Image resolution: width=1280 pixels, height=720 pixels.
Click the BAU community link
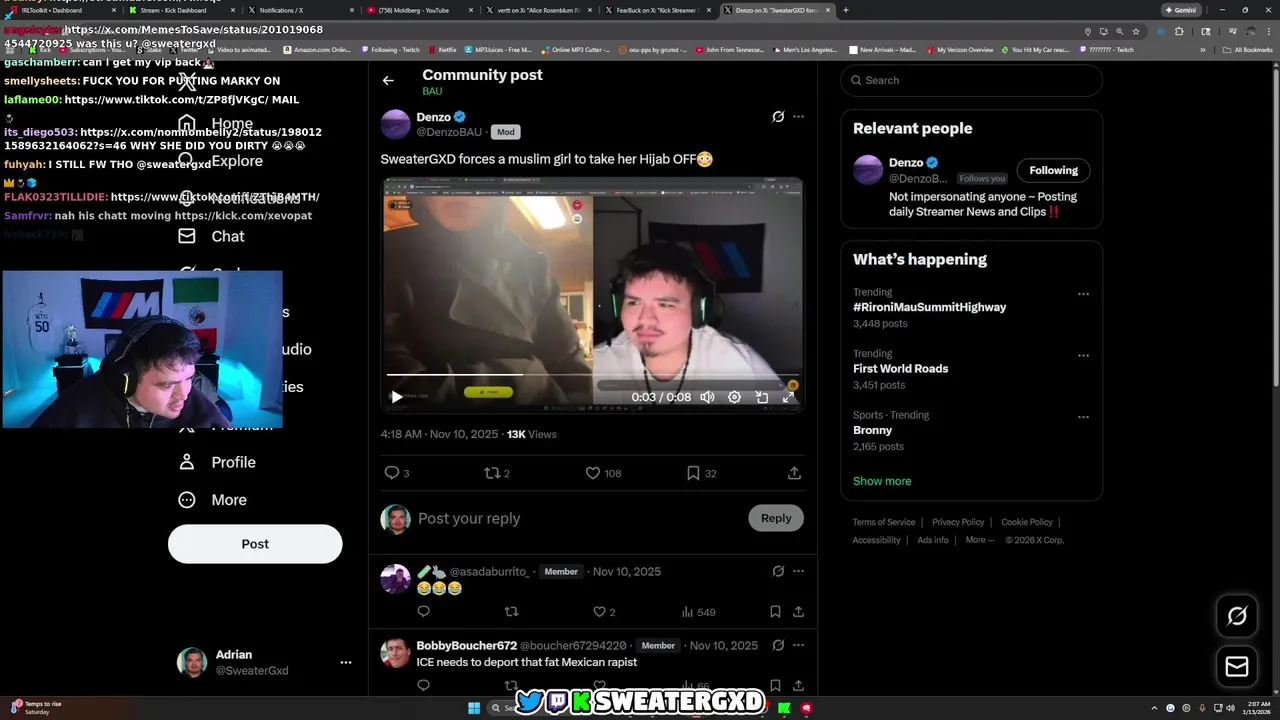pyautogui.click(x=432, y=91)
